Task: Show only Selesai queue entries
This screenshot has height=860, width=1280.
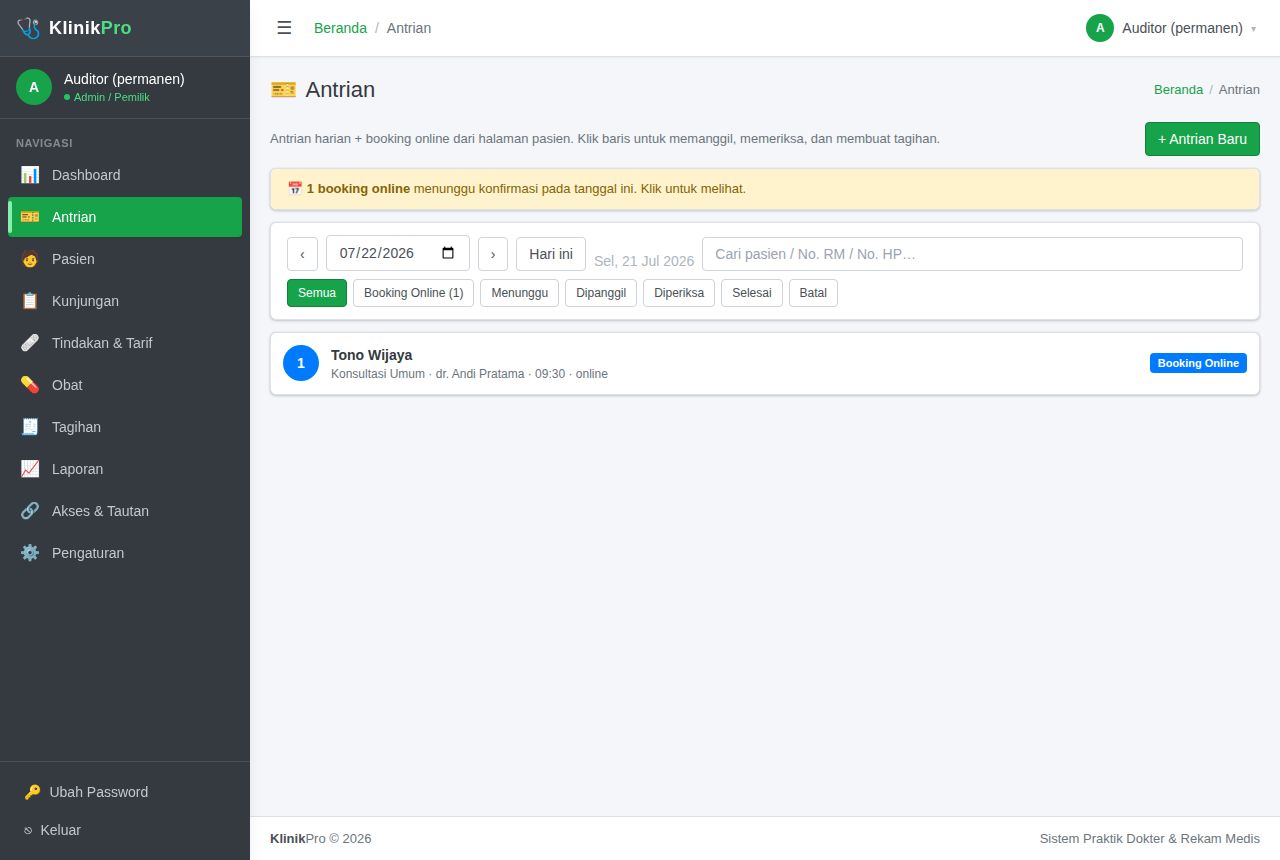Action: click(x=752, y=293)
